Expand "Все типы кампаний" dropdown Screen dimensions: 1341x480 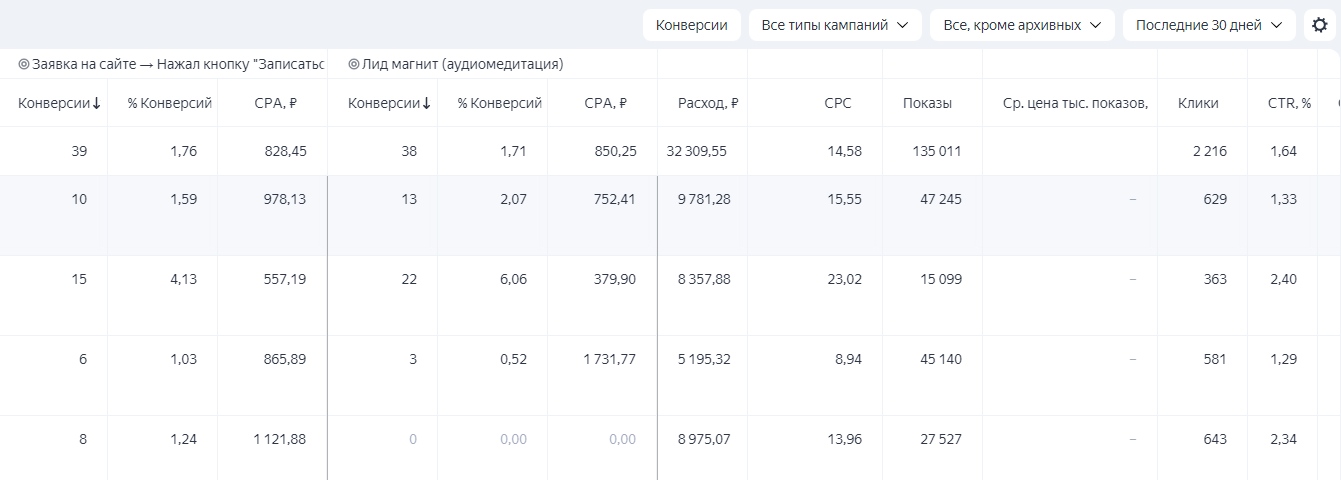click(x=835, y=25)
